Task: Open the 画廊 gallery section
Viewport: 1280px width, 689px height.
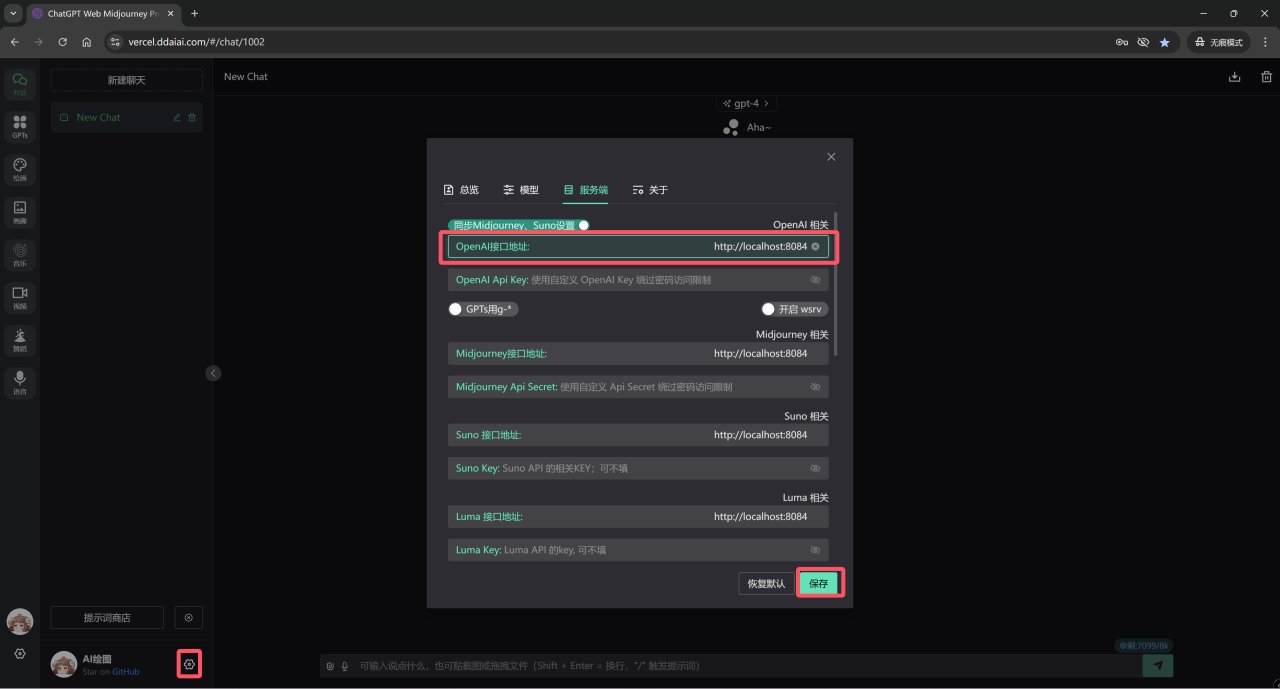Action: click(x=20, y=212)
